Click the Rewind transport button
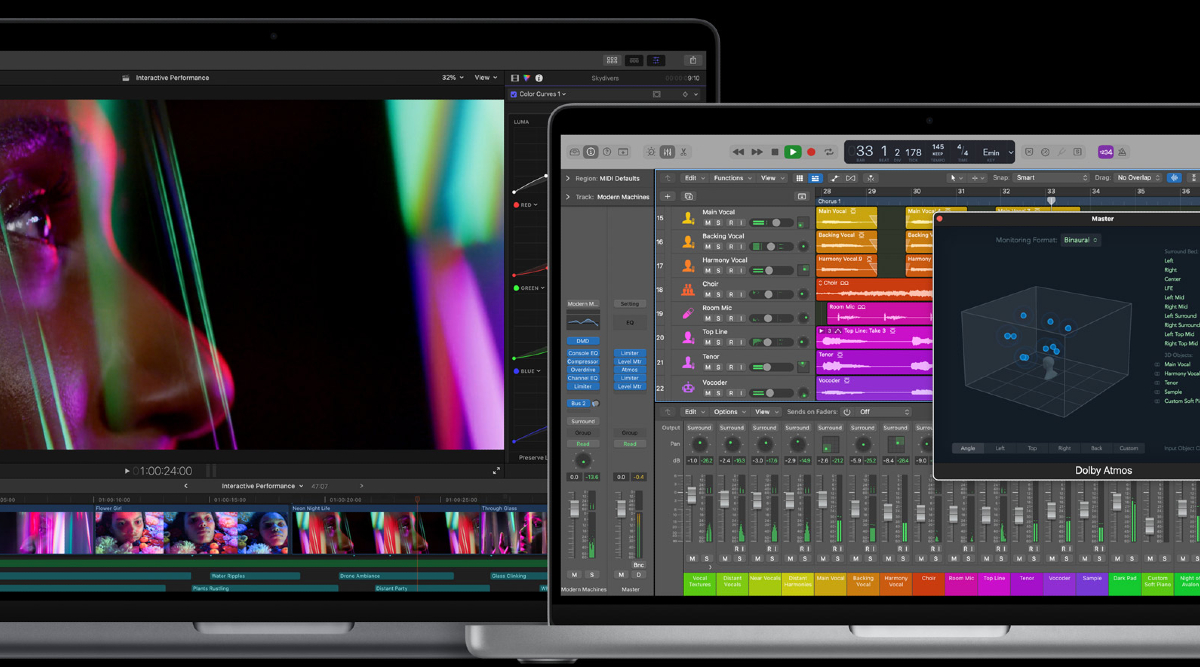The height and width of the screenshot is (667, 1200). (x=738, y=152)
